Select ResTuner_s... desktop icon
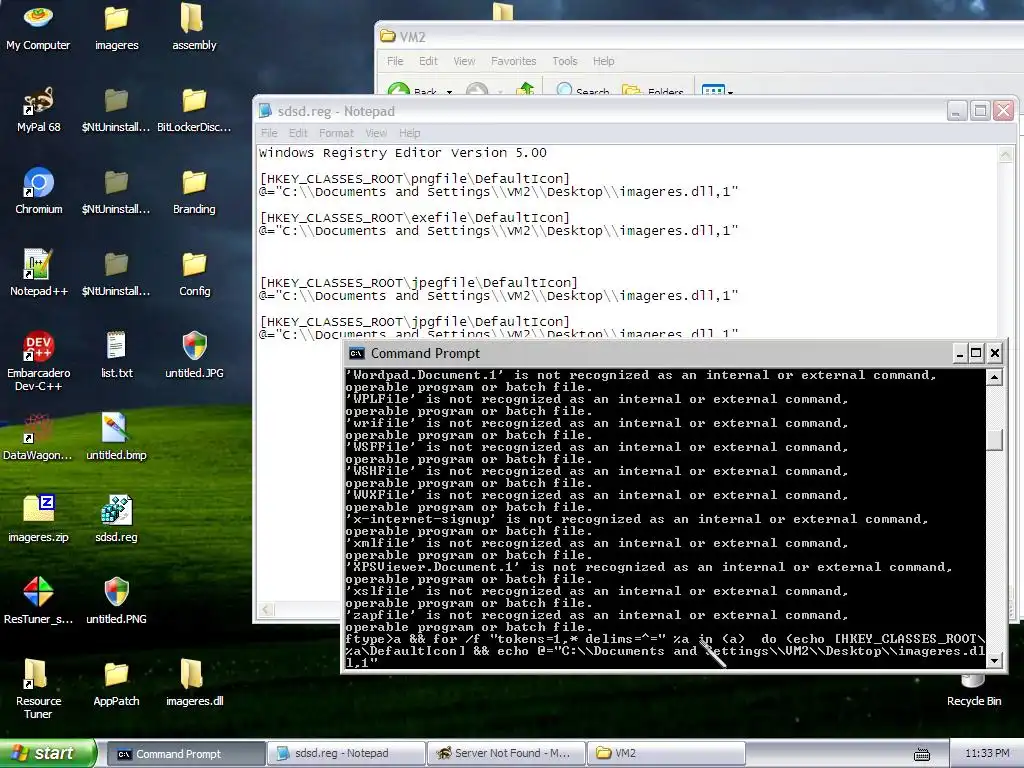Screen dimensions: 1024x768 point(38,601)
